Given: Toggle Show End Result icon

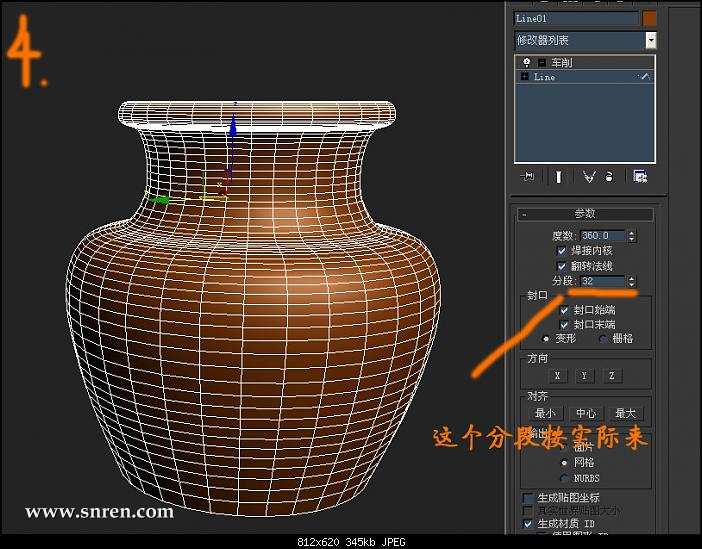Looking at the screenshot, I should pyautogui.click(x=558, y=177).
